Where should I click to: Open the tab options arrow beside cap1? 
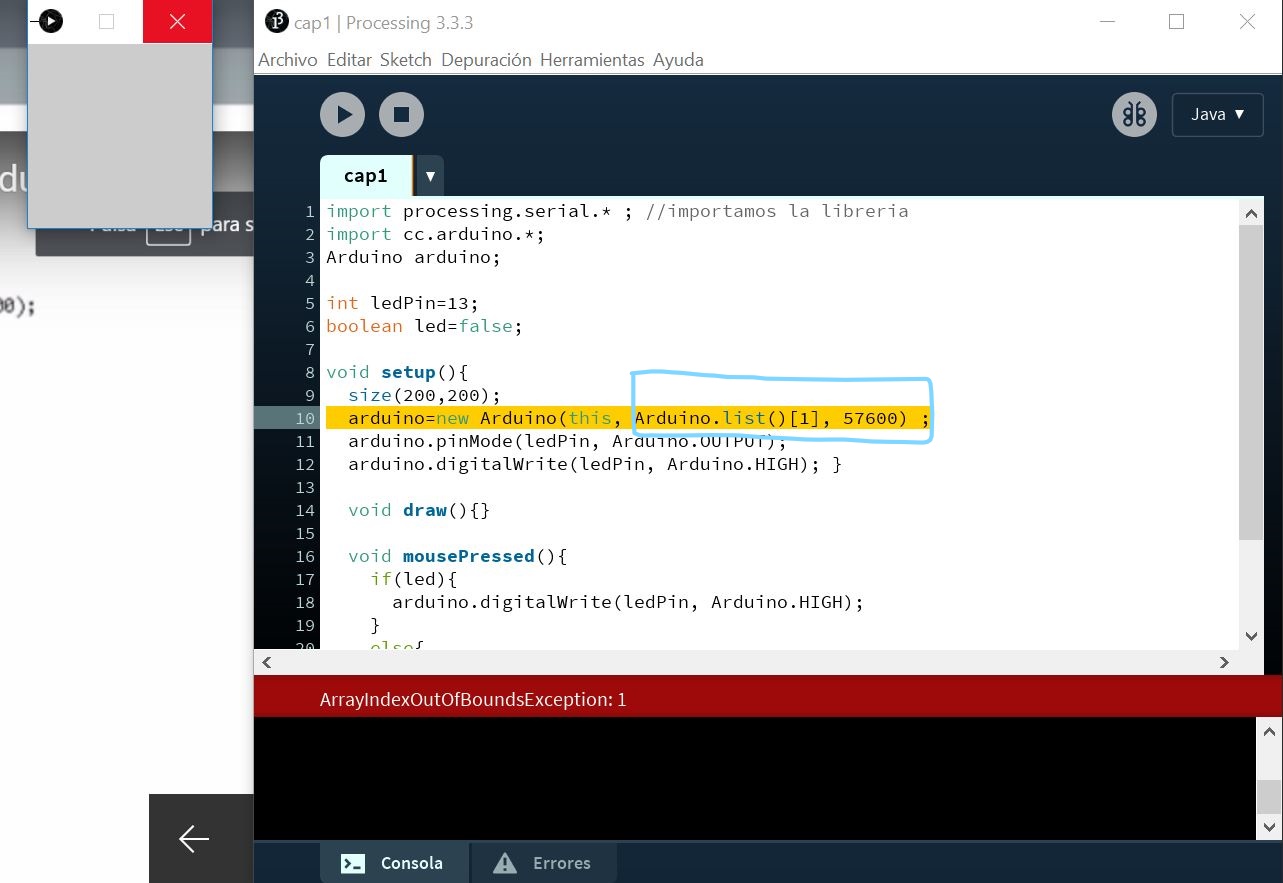430,176
